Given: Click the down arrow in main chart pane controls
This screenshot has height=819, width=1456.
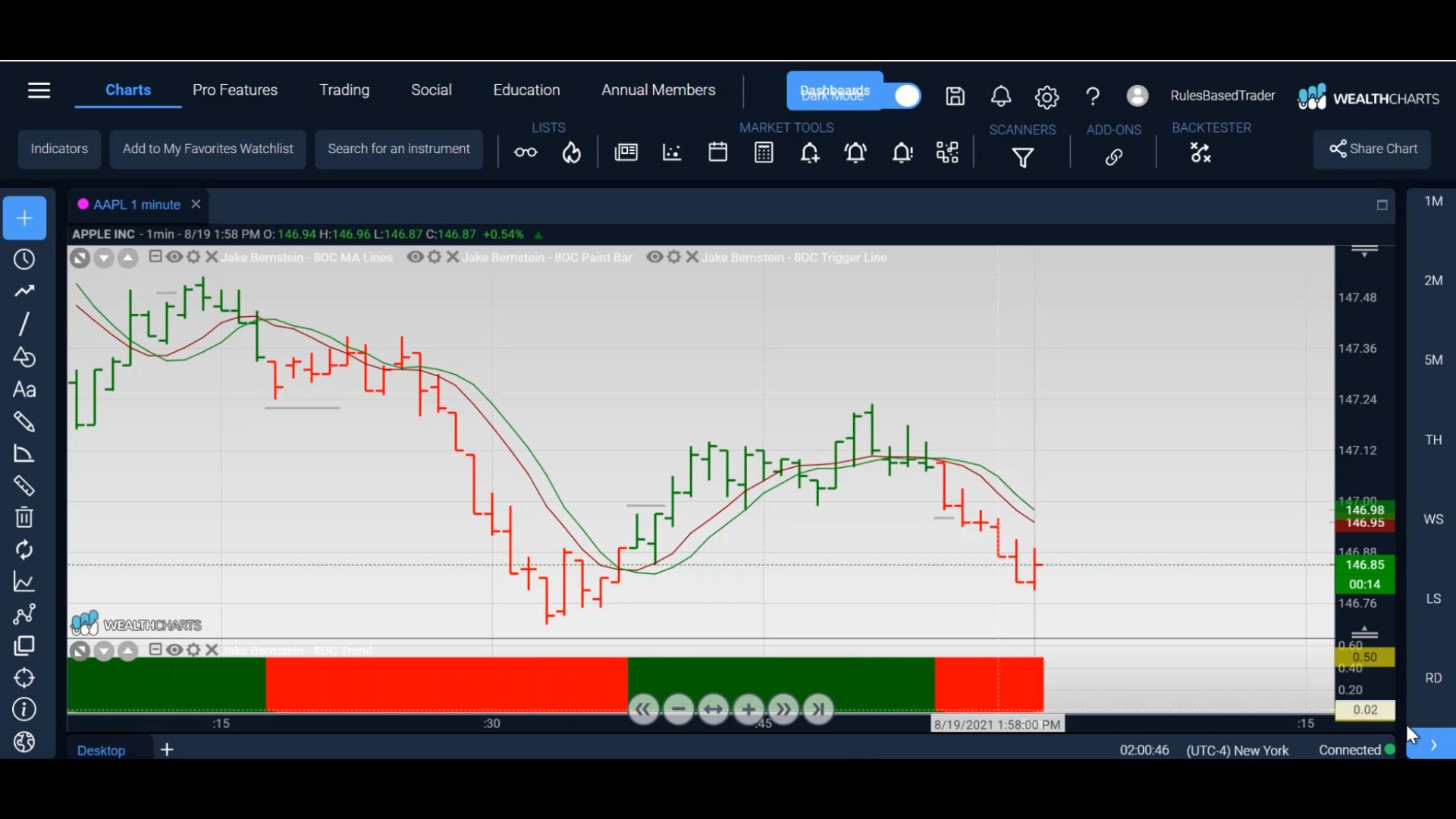Looking at the screenshot, I should [x=104, y=259].
